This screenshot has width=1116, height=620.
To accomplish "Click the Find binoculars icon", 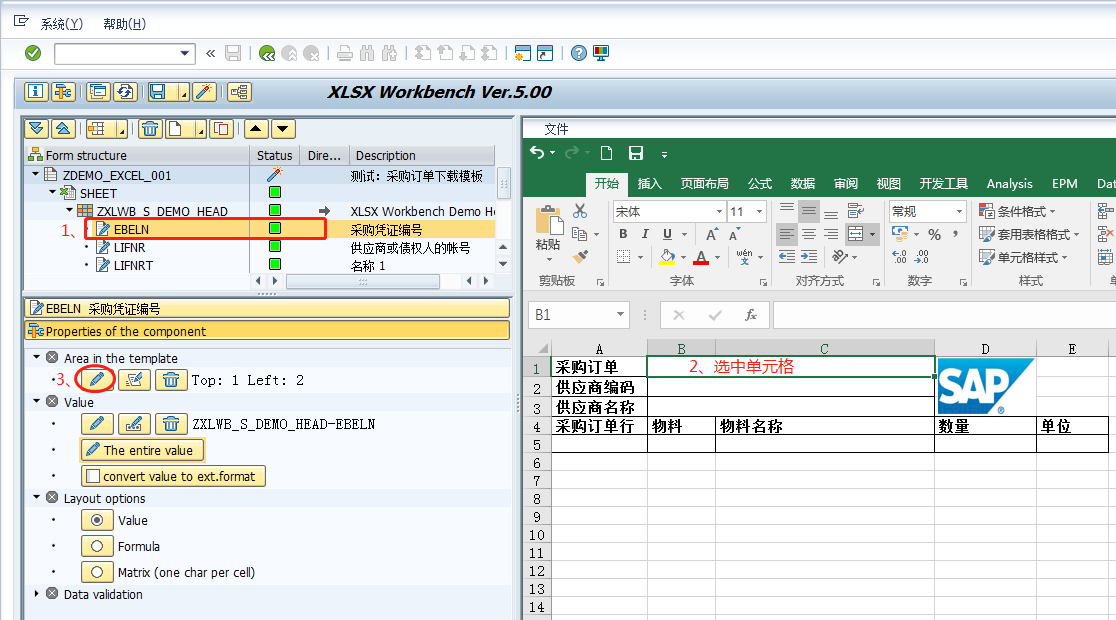I will [367, 53].
